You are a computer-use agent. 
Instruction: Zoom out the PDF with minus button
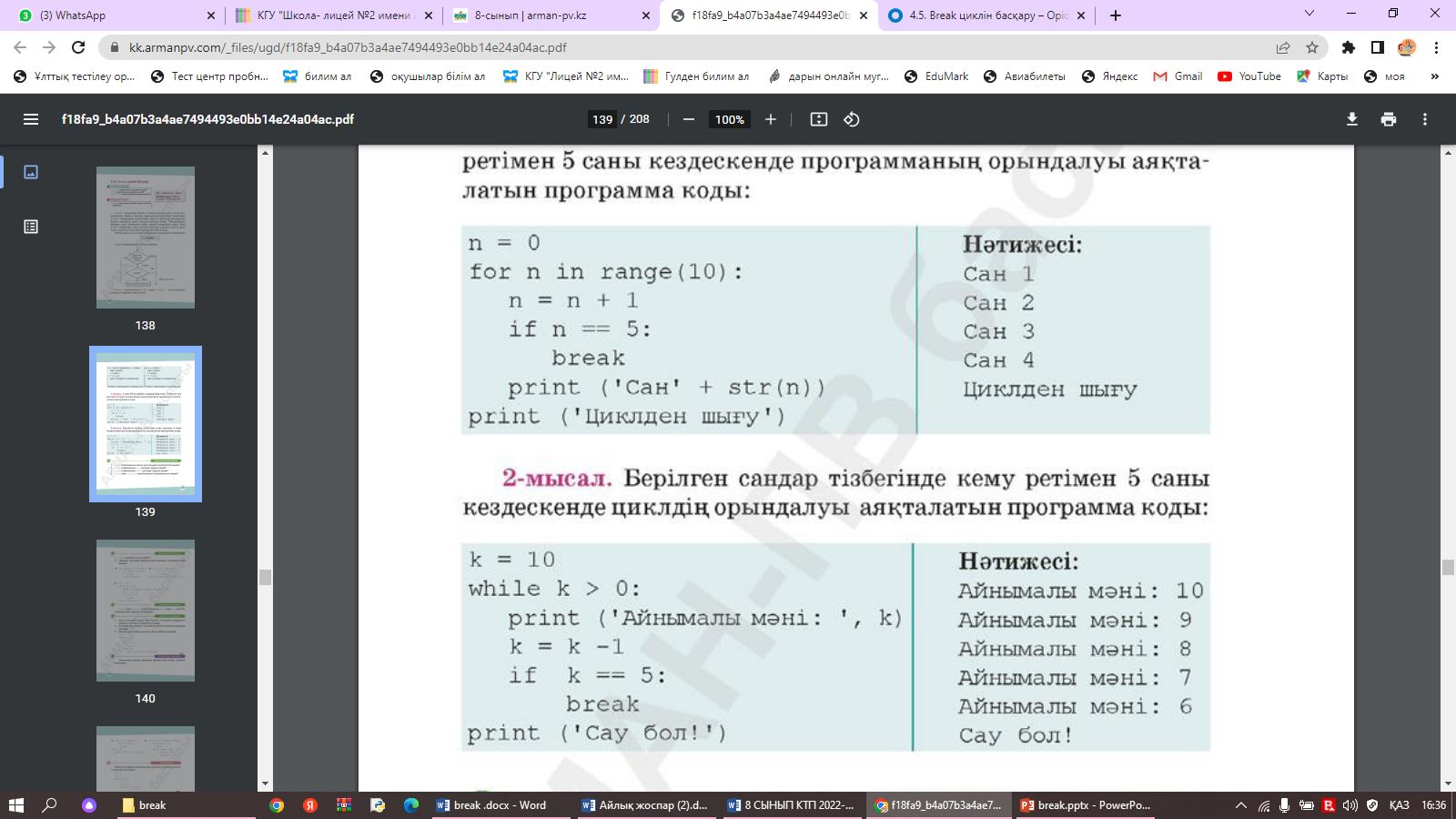(689, 119)
